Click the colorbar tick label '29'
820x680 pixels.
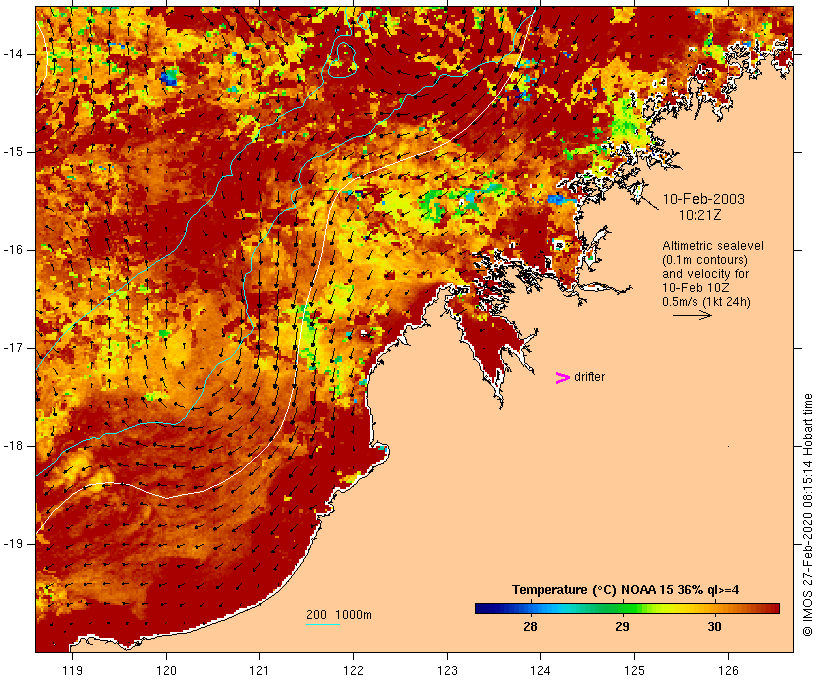click(622, 627)
